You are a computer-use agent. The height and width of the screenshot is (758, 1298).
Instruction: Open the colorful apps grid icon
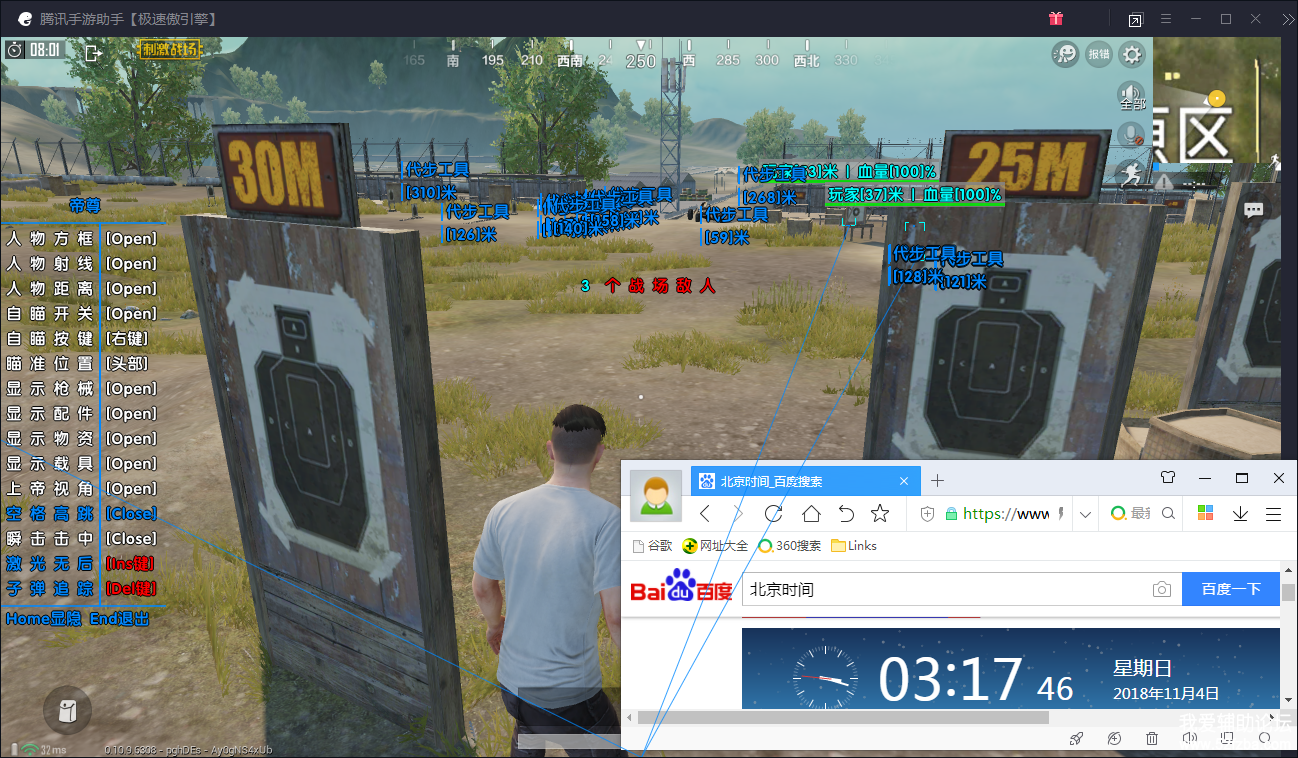click(x=1206, y=514)
